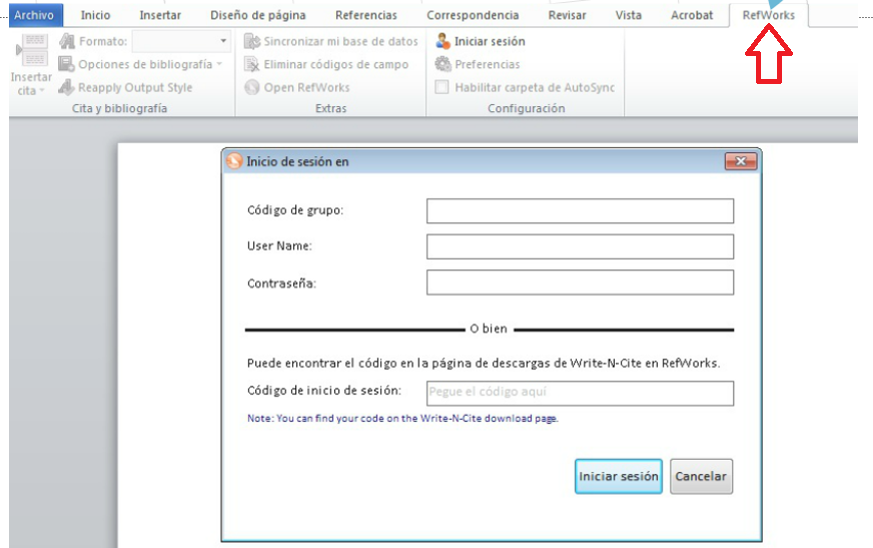Close the Inicio de sesión dialog
873x548 pixels.
point(740,162)
